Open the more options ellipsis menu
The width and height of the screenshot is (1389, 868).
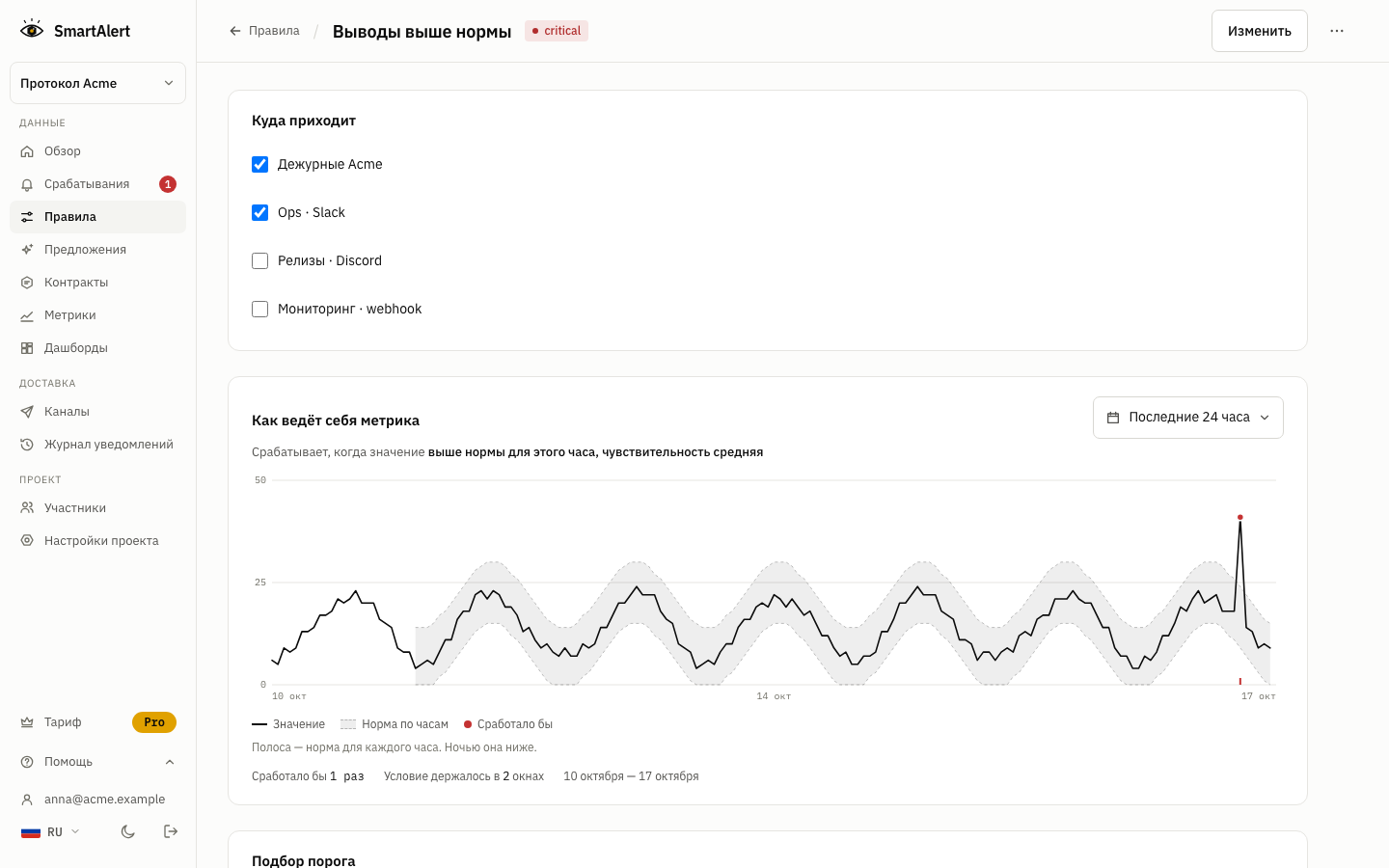pos(1337,31)
